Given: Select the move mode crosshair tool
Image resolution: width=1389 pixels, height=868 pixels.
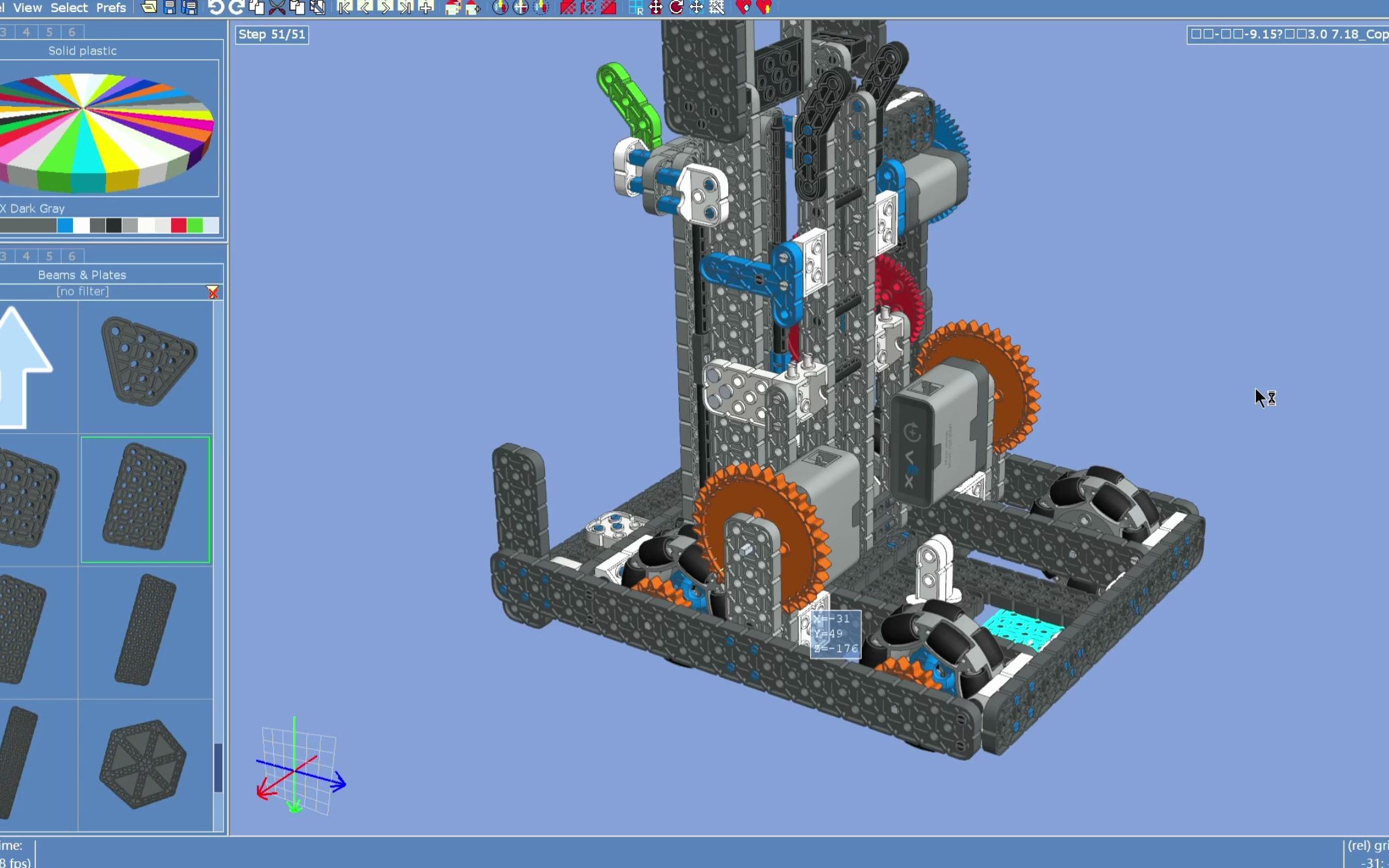Looking at the screenshot, I should click(655, 7).
